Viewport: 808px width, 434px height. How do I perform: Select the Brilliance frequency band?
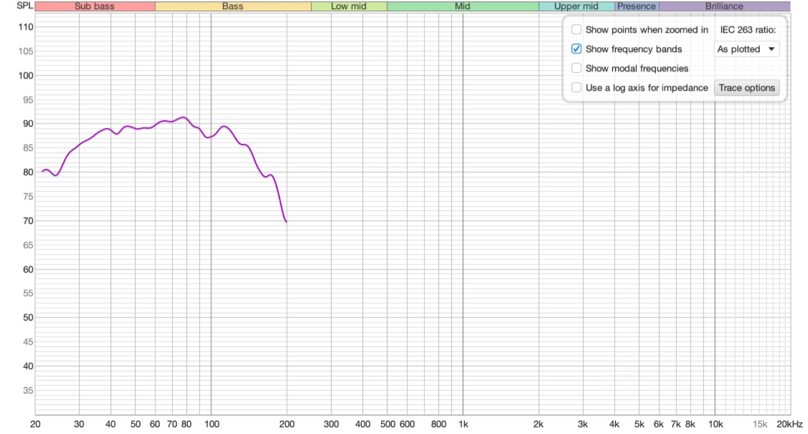(723, 6)
